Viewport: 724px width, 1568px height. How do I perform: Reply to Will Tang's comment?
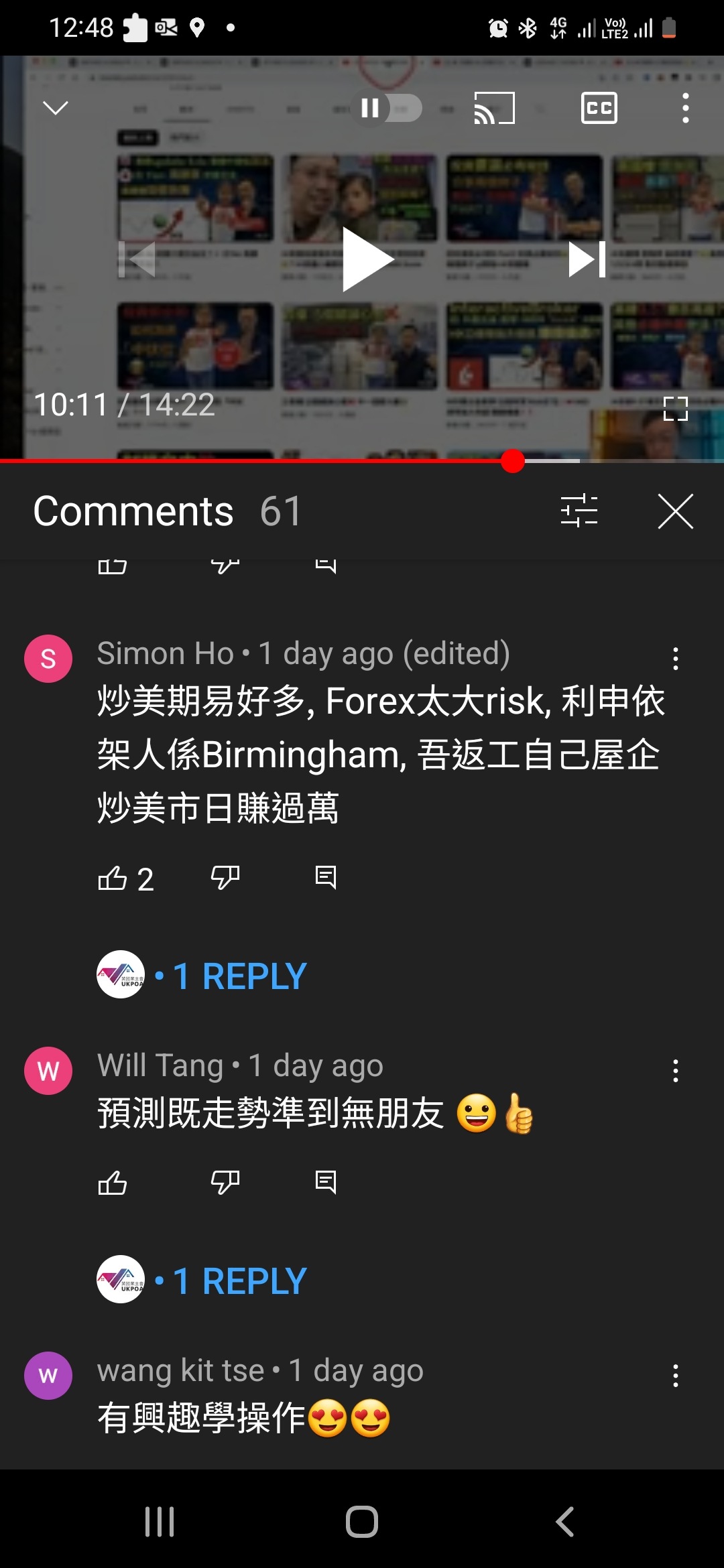tap(326, 1182)
